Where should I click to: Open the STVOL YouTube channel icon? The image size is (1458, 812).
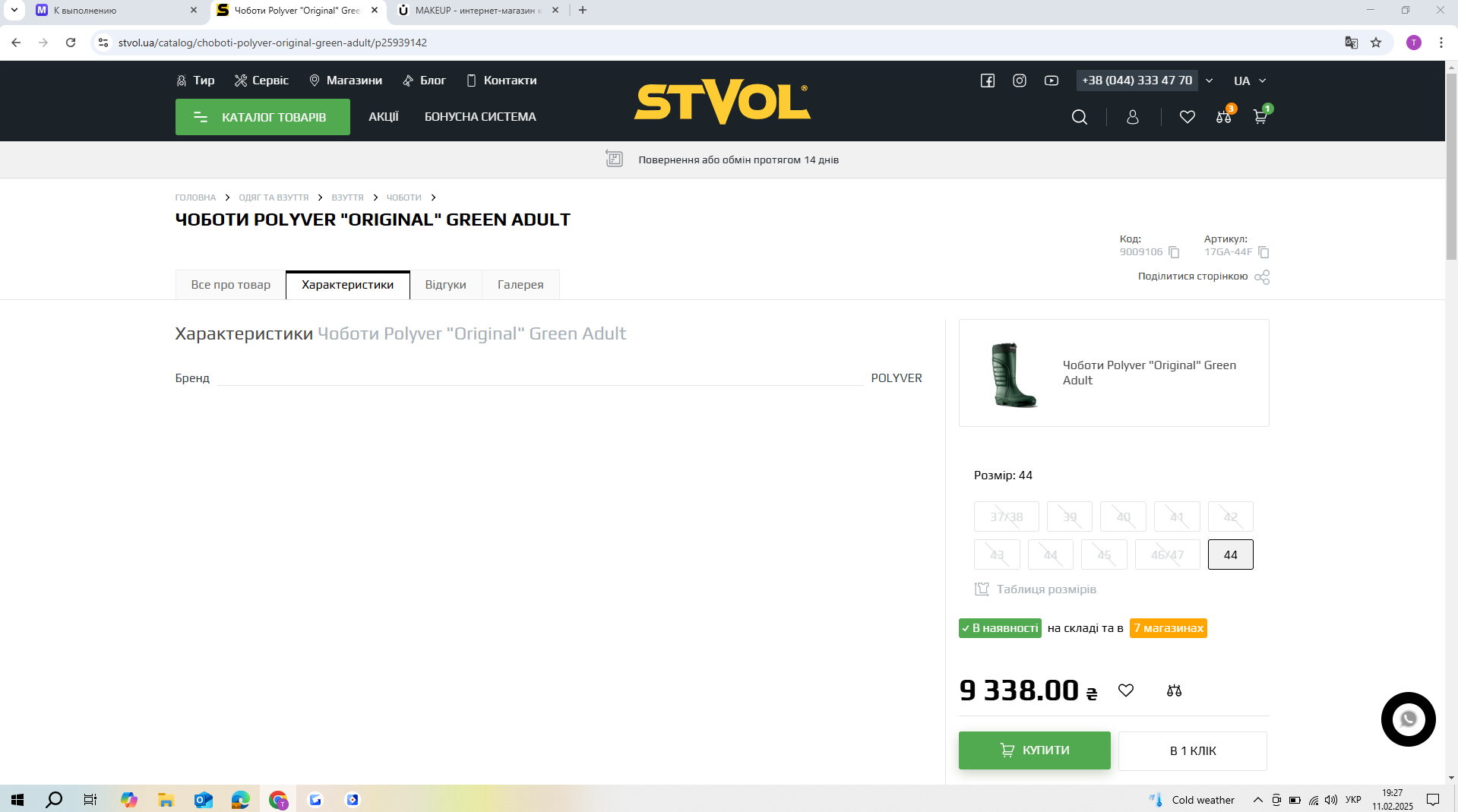pos(1052,81)
